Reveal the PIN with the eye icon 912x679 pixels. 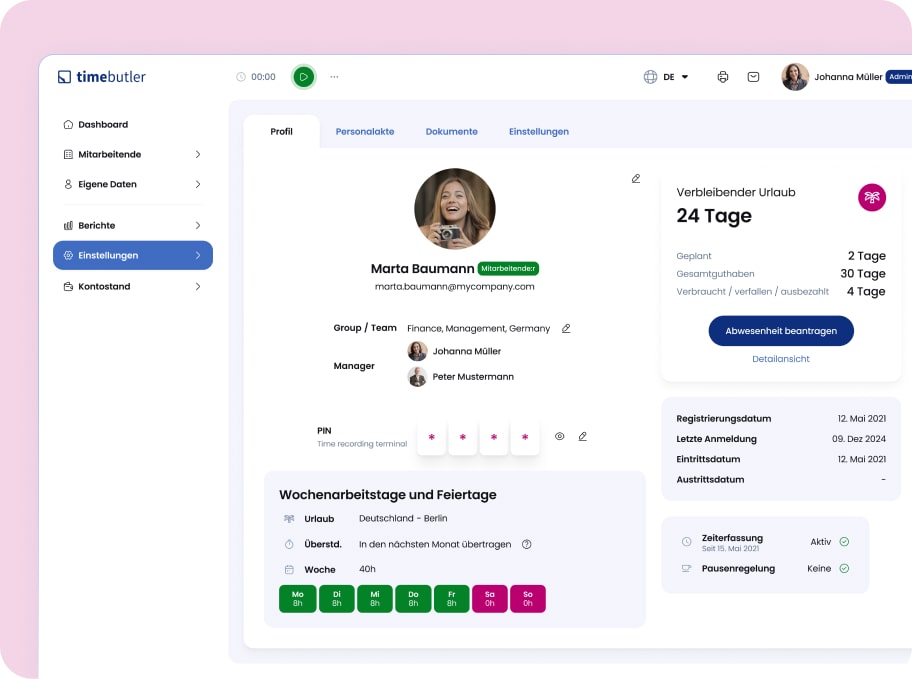coord(560,436)
